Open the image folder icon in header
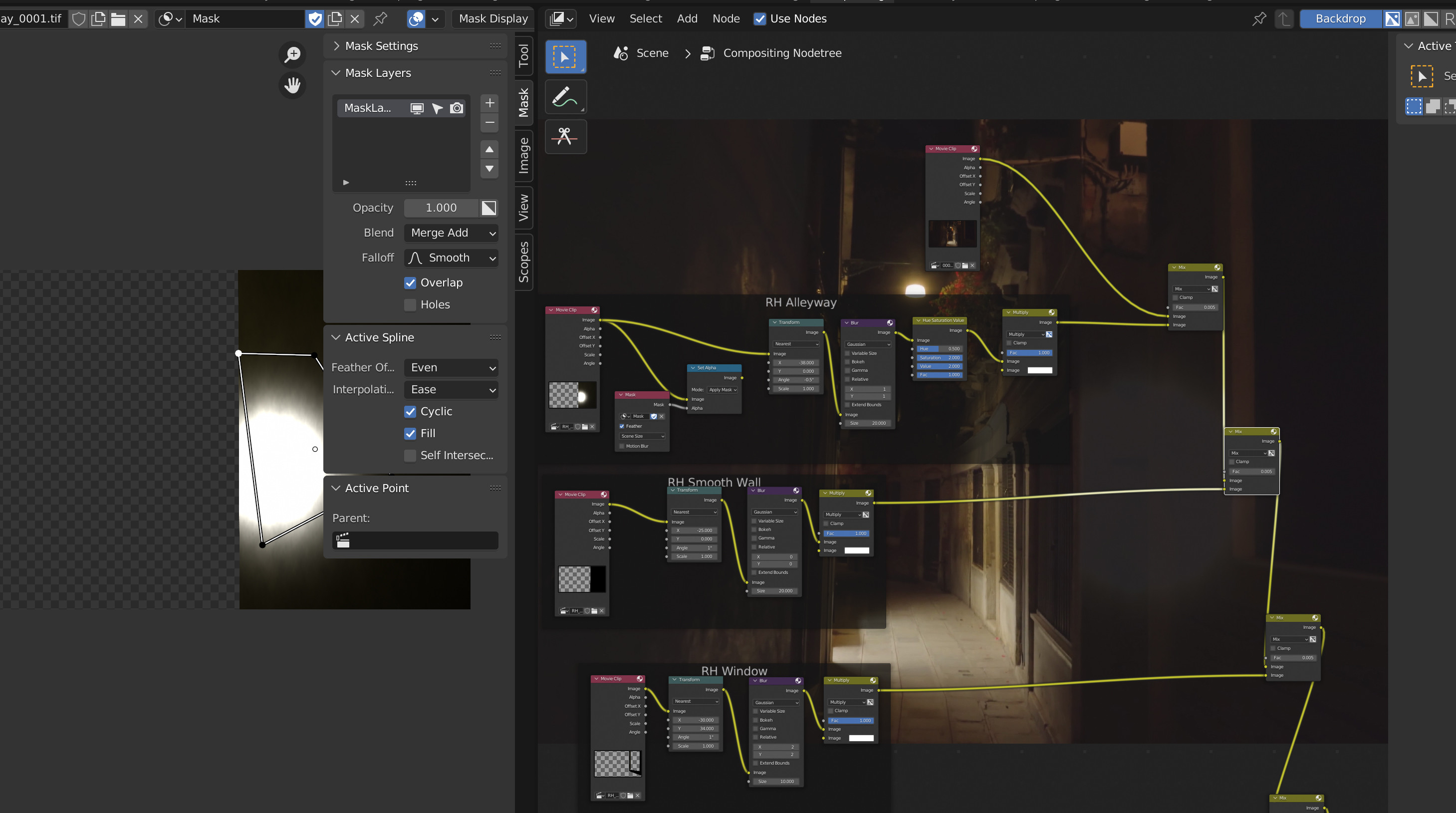 point(118,18)
